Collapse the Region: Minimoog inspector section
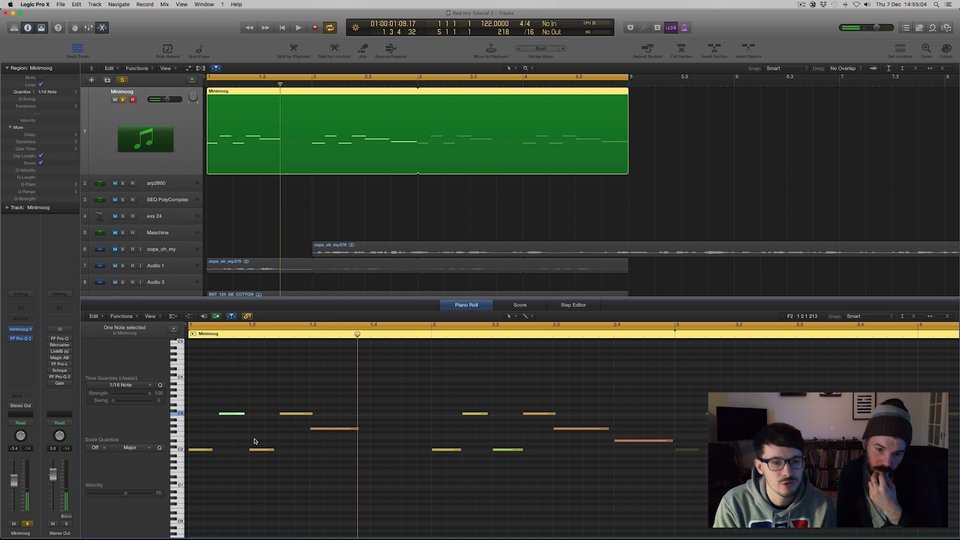The height and width of the screenshot is (540, 960). coord(7,68)
